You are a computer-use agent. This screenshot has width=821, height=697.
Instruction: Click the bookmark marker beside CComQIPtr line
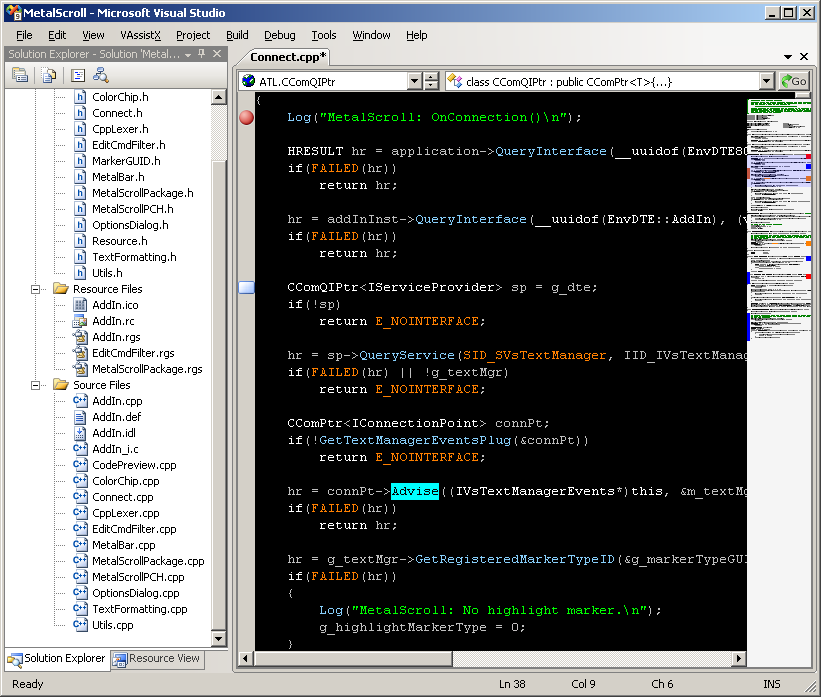(x=247, y=287)
